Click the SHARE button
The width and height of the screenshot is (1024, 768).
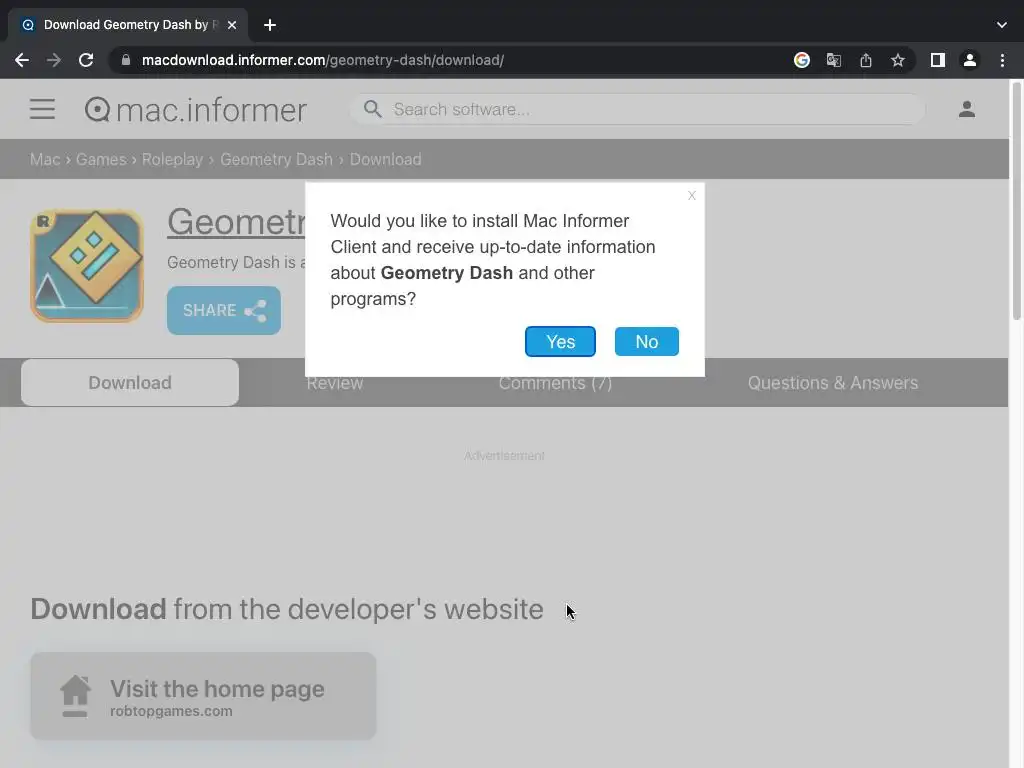[x=224, y=310]
